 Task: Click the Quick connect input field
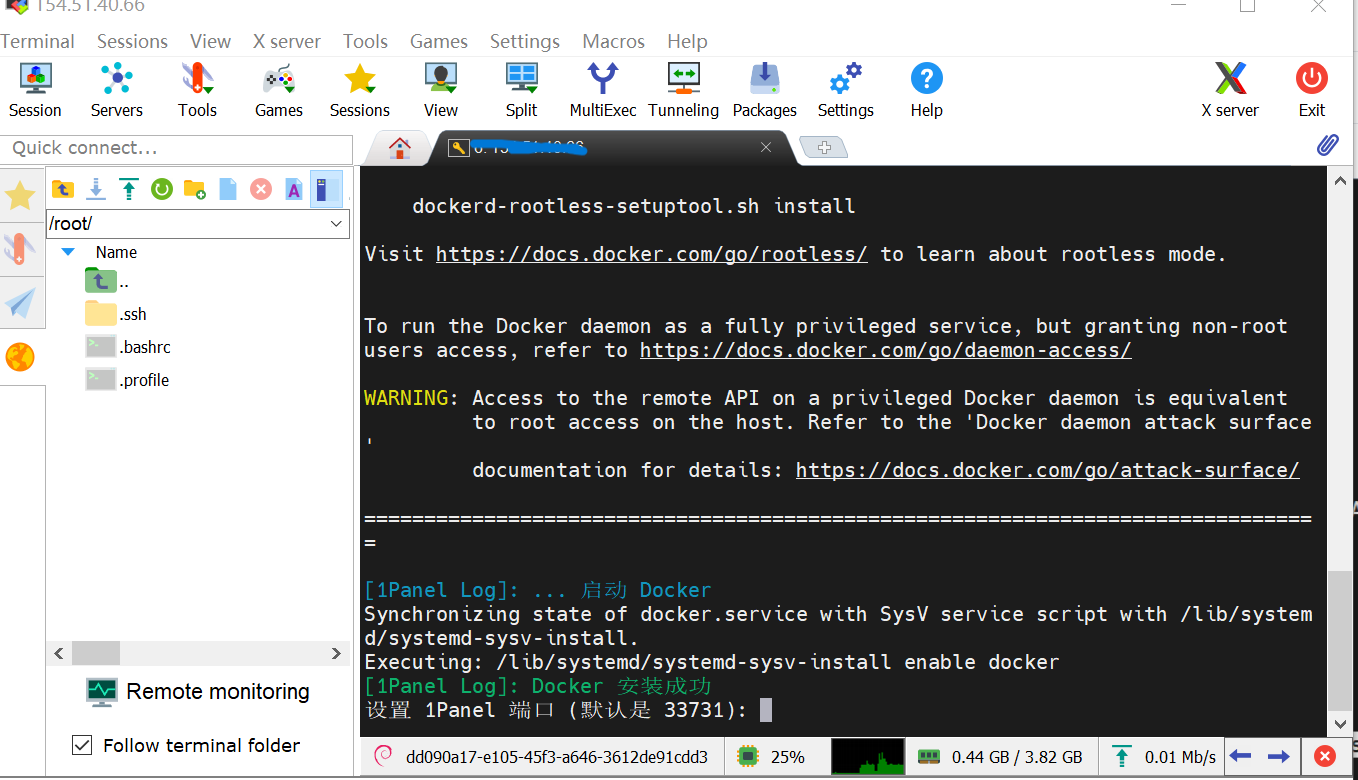[x=176, y=148]
